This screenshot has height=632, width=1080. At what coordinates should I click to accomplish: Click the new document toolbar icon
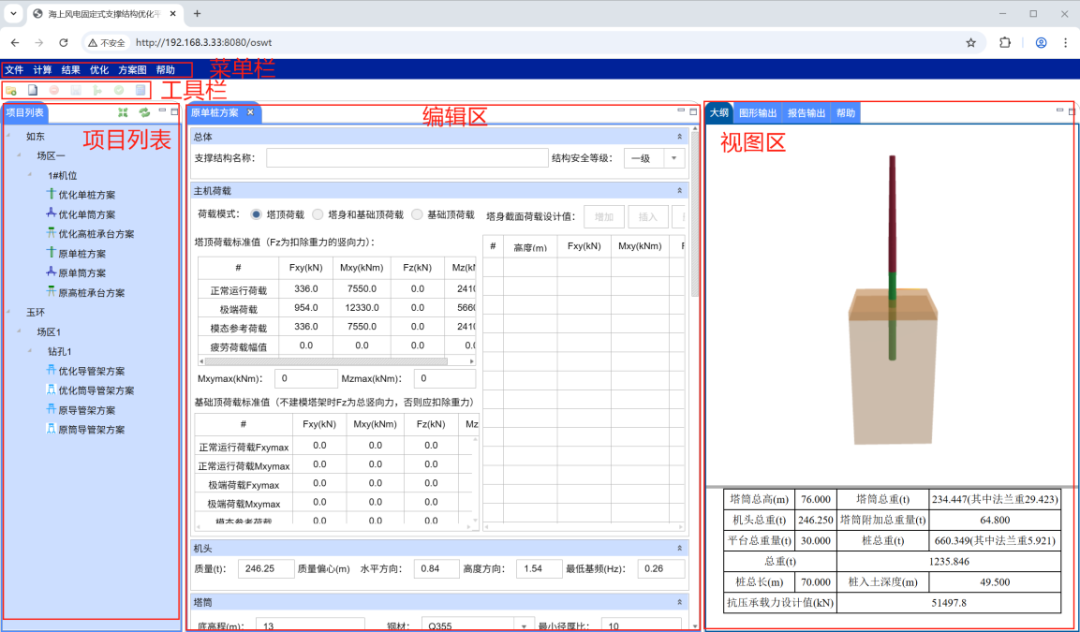point(32,90)
